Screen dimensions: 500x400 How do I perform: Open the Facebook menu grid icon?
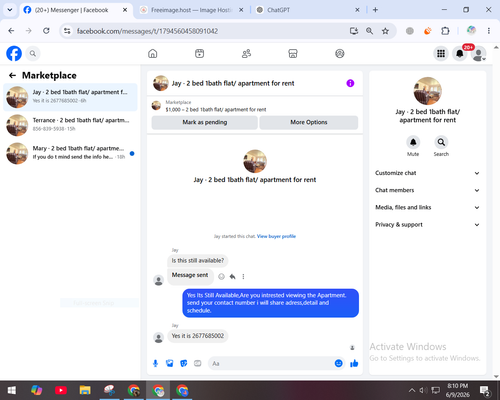coord(441,53)
